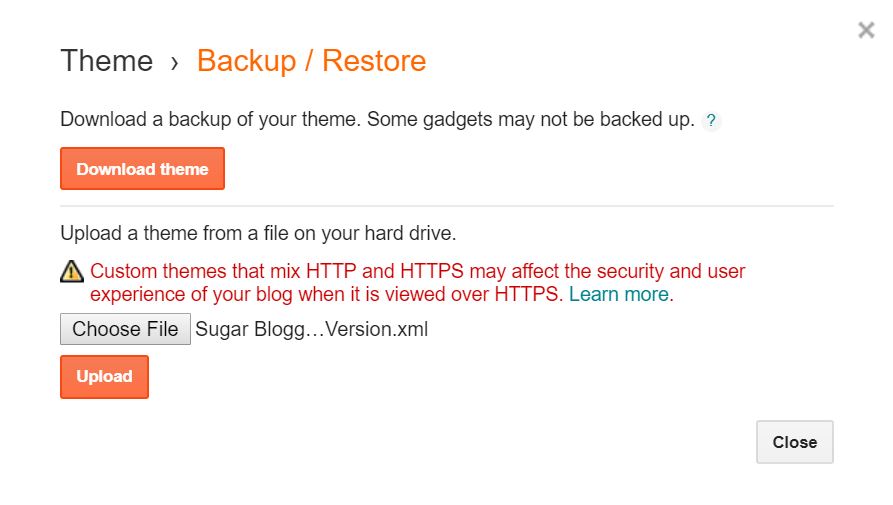Click the 'Download a backup of your theme' sentence
This screenshot has height=505, width=893.
click(210, 120)
